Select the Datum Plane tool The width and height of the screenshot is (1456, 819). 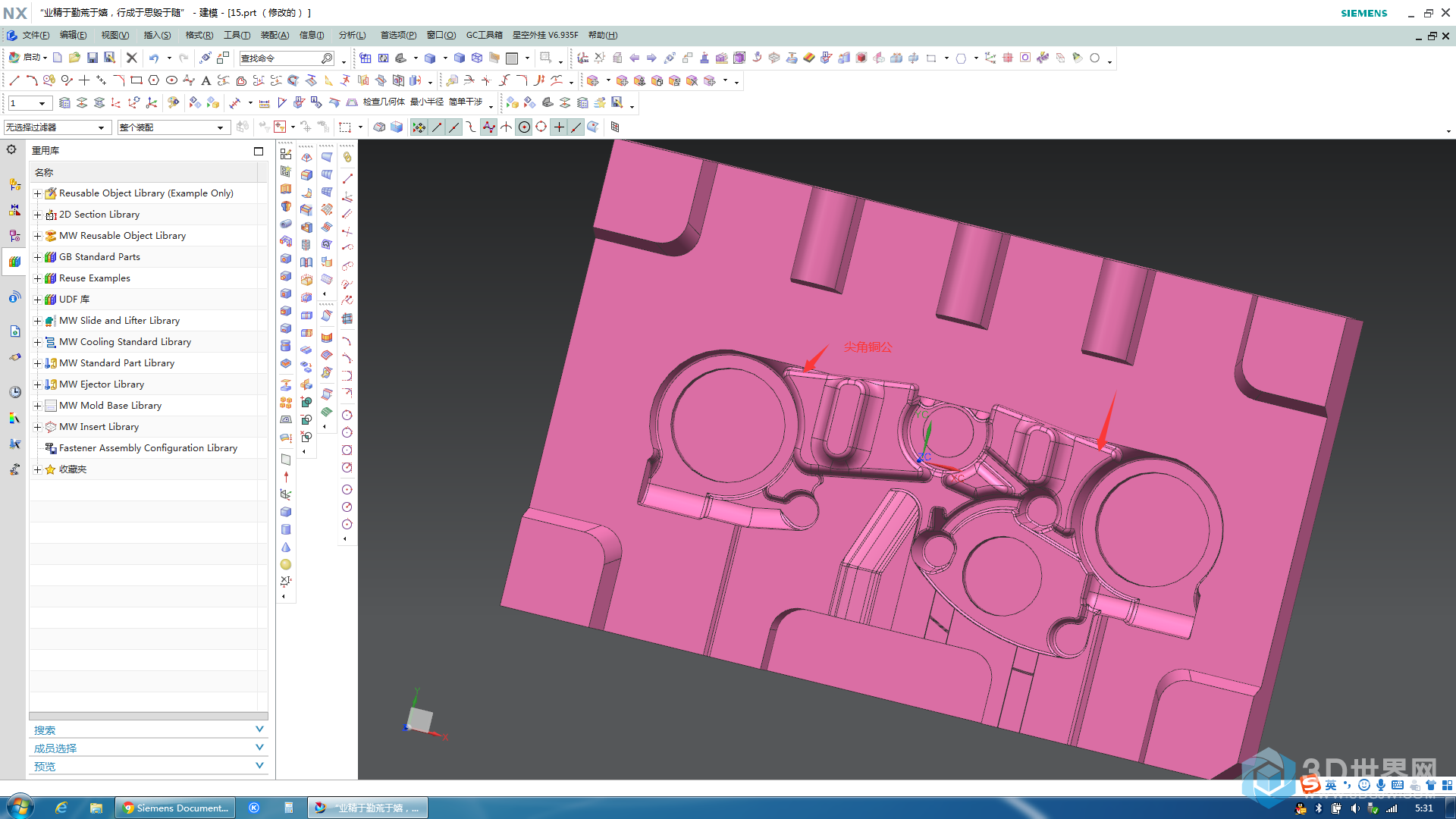click(x=286, y=460)
